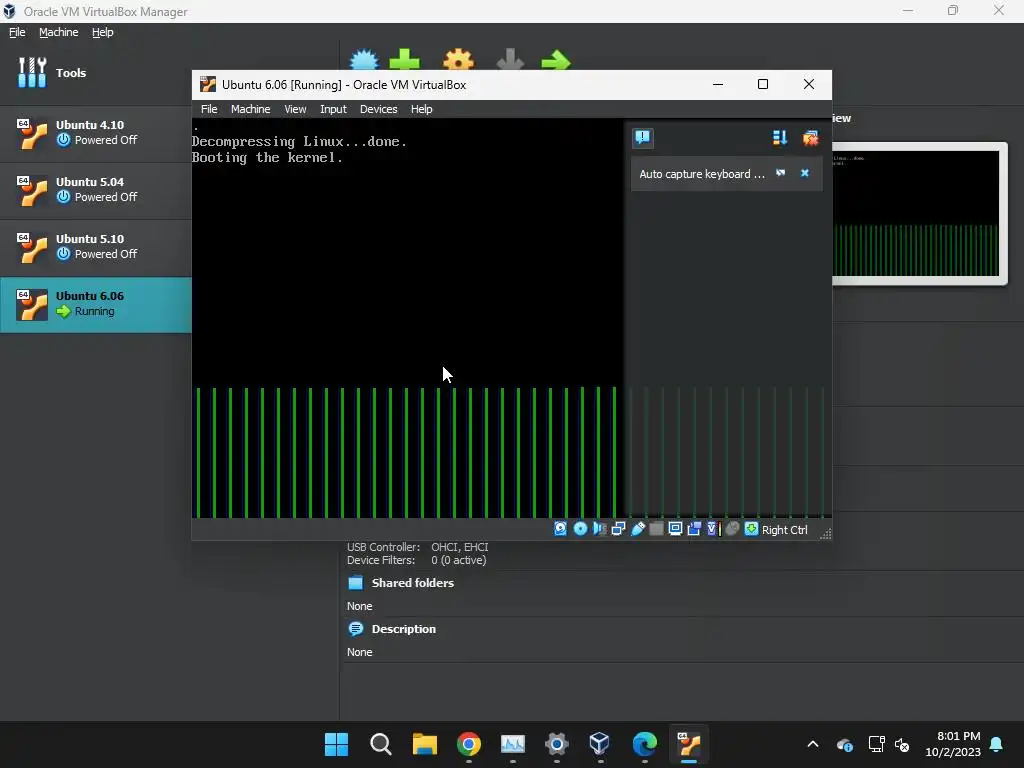Screen dimensions: 1024x768
Task: Click the green Show arrow toolbar icon
Action: point(556,61)
